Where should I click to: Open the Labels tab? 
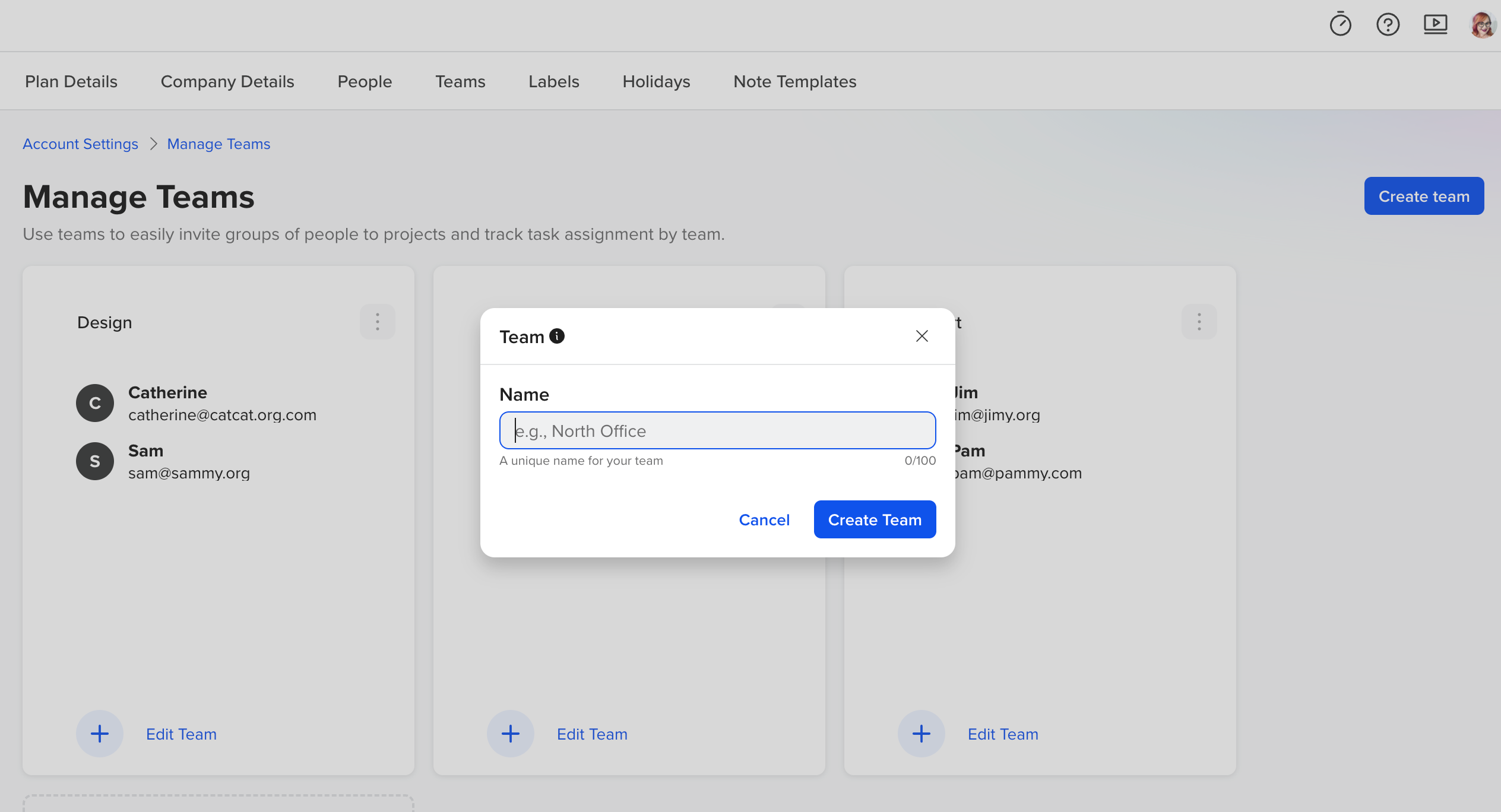553,81
